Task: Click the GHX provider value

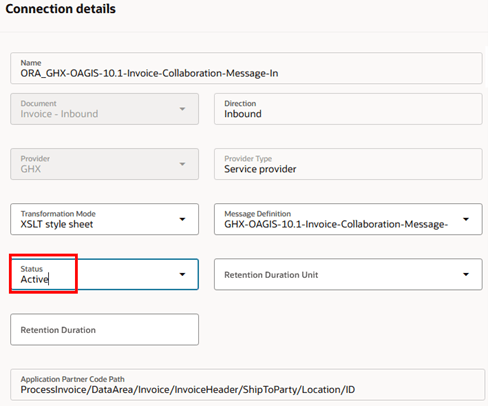Action: coord(31,169)
